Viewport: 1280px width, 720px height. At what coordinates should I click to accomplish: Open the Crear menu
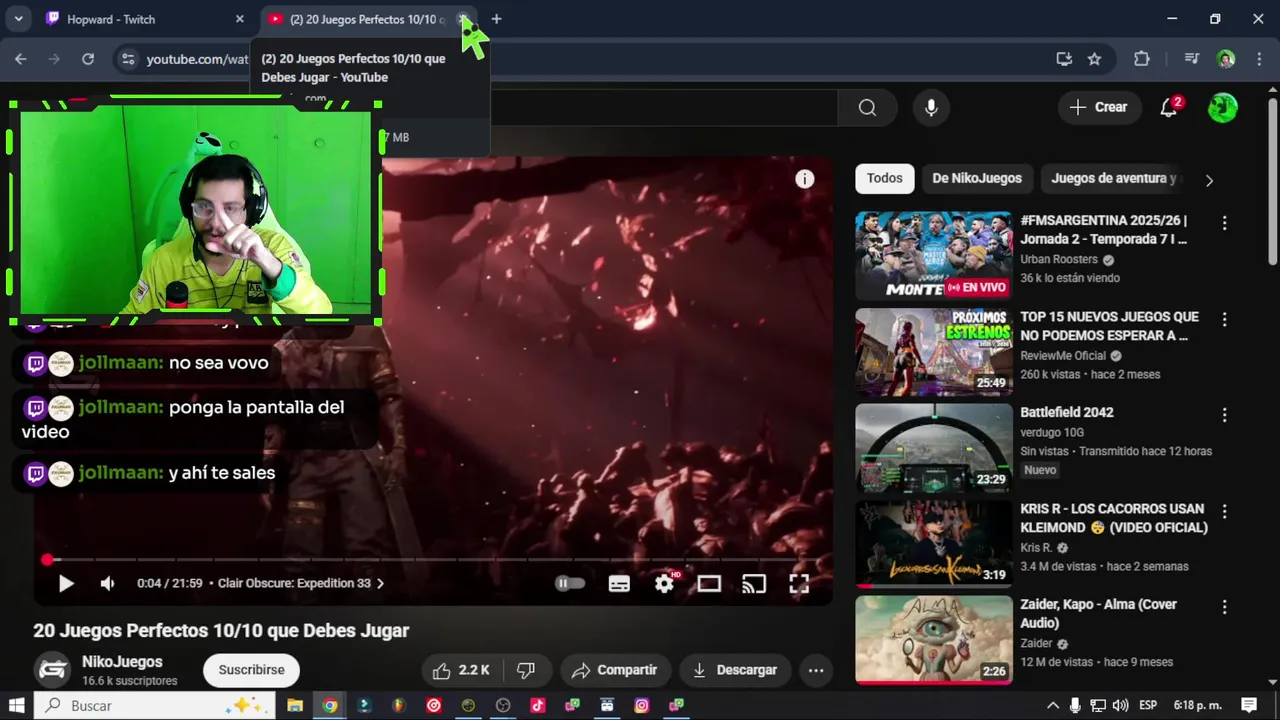coord(1098,107)
